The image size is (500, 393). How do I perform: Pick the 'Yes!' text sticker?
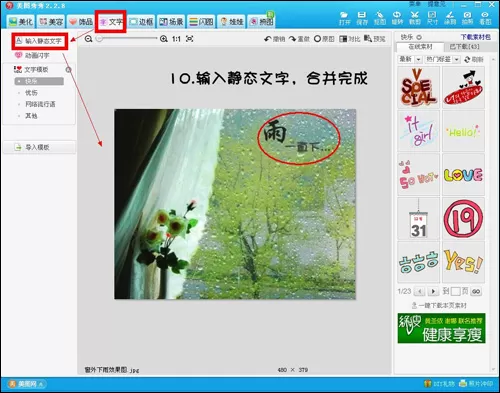coord(463,262)
